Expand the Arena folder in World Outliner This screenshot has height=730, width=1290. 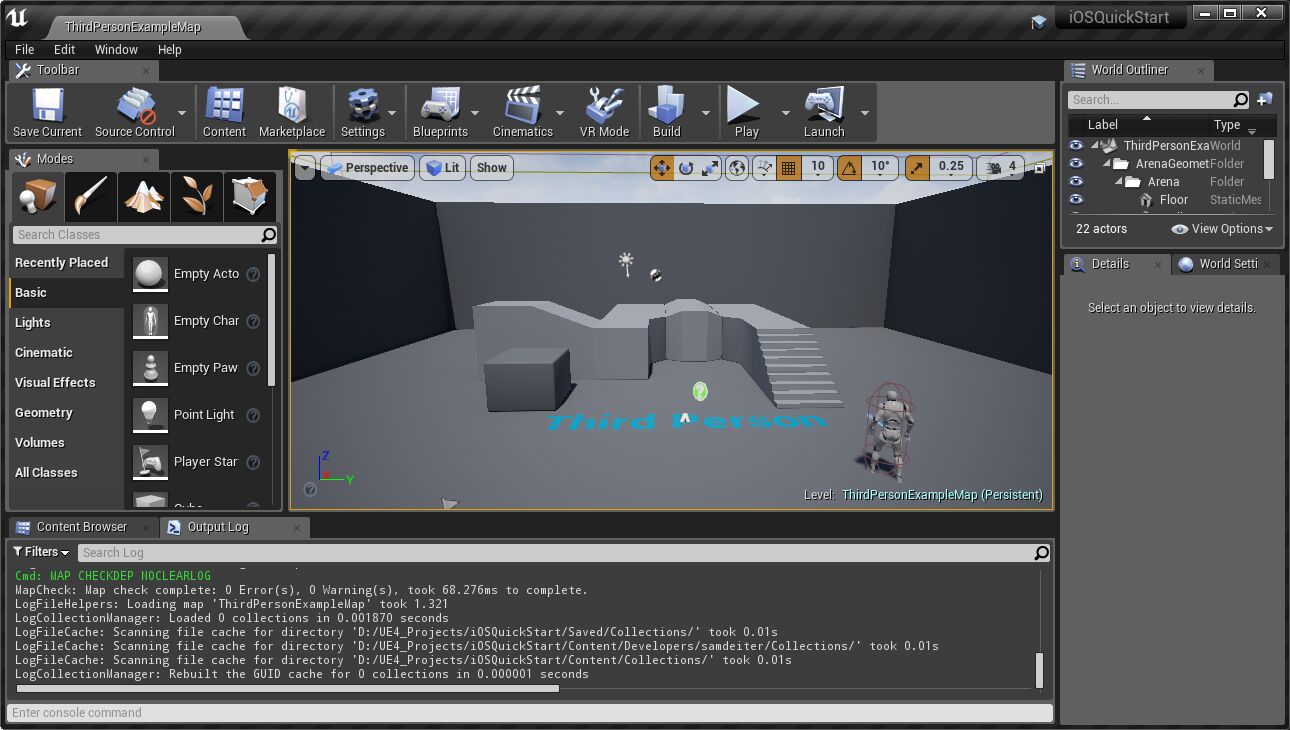1119,181
